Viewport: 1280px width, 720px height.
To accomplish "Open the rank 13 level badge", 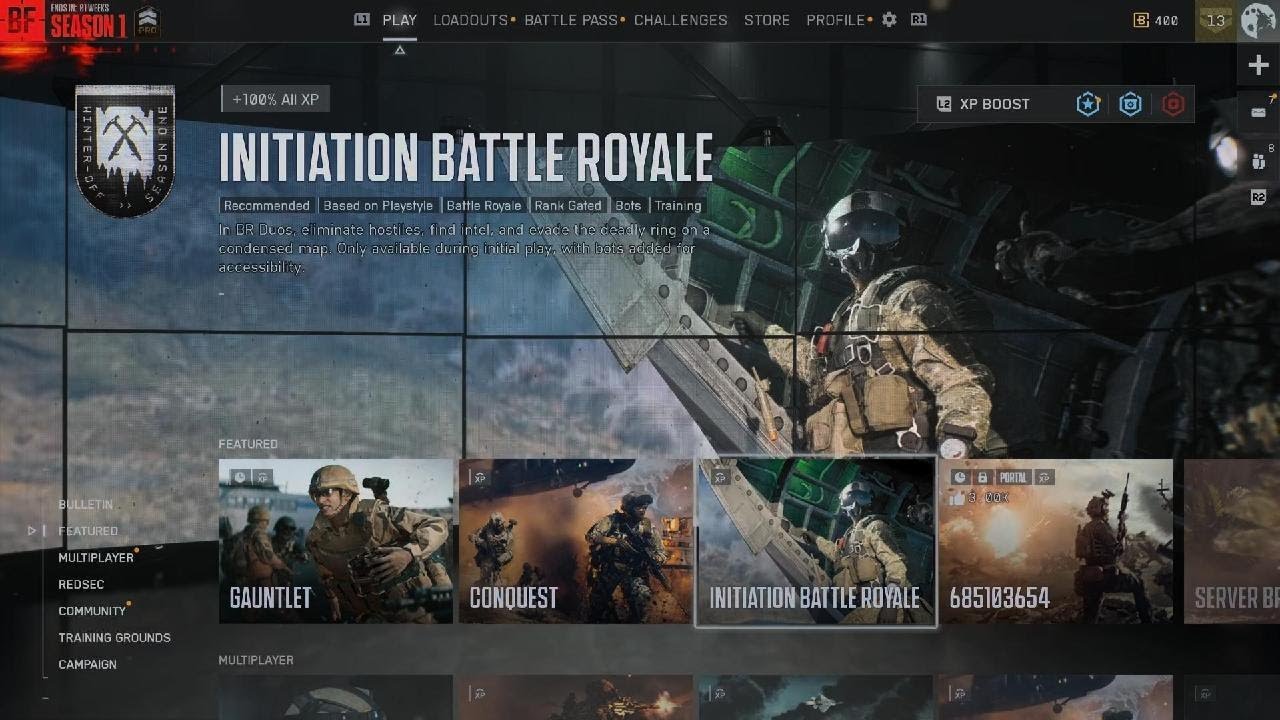I will (1216, 20).
